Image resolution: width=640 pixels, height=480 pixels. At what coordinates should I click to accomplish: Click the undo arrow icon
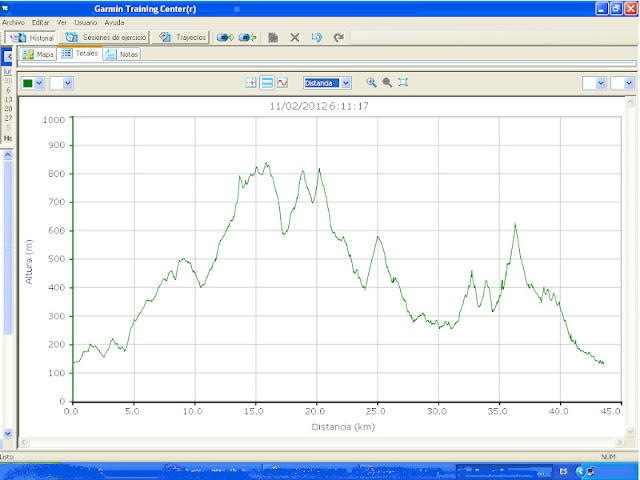[317, 38]
